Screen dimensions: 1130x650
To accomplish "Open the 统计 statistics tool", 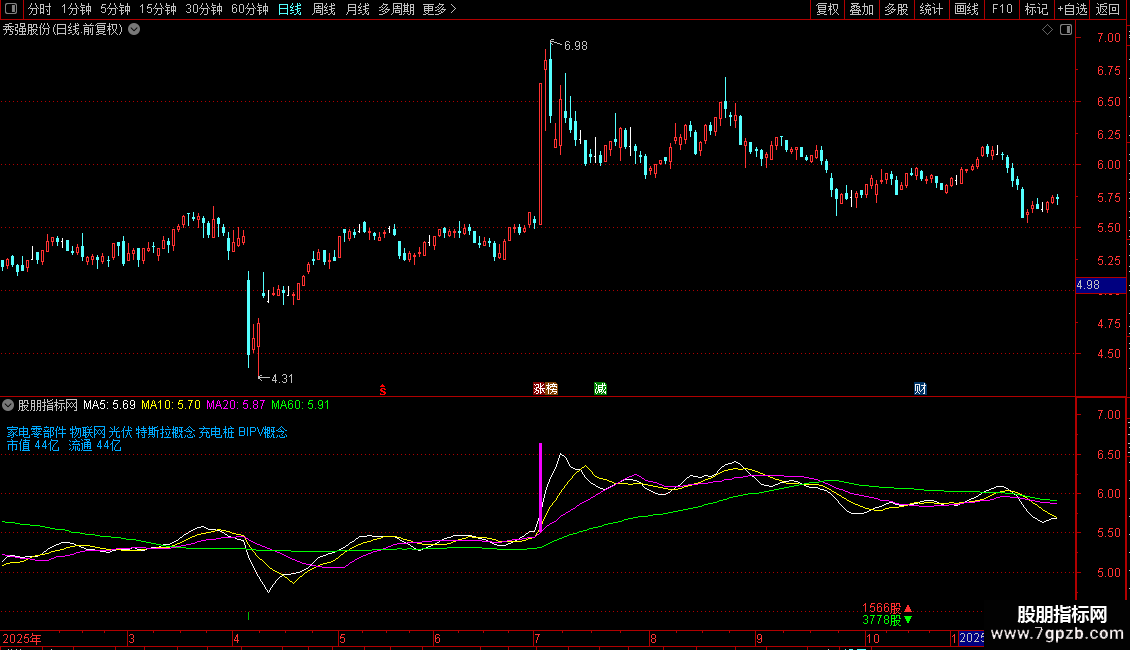I will click(931, 9).
